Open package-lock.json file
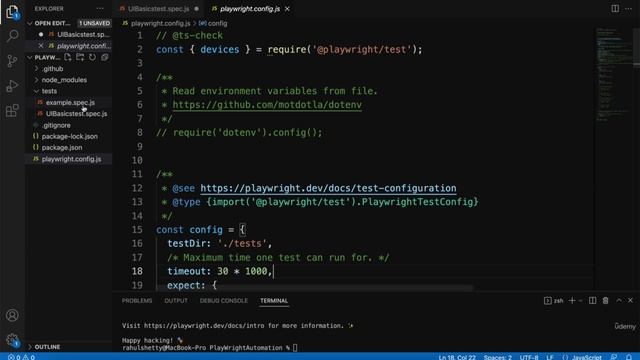This screenshot has width=640, height=360. pos(69,136)
